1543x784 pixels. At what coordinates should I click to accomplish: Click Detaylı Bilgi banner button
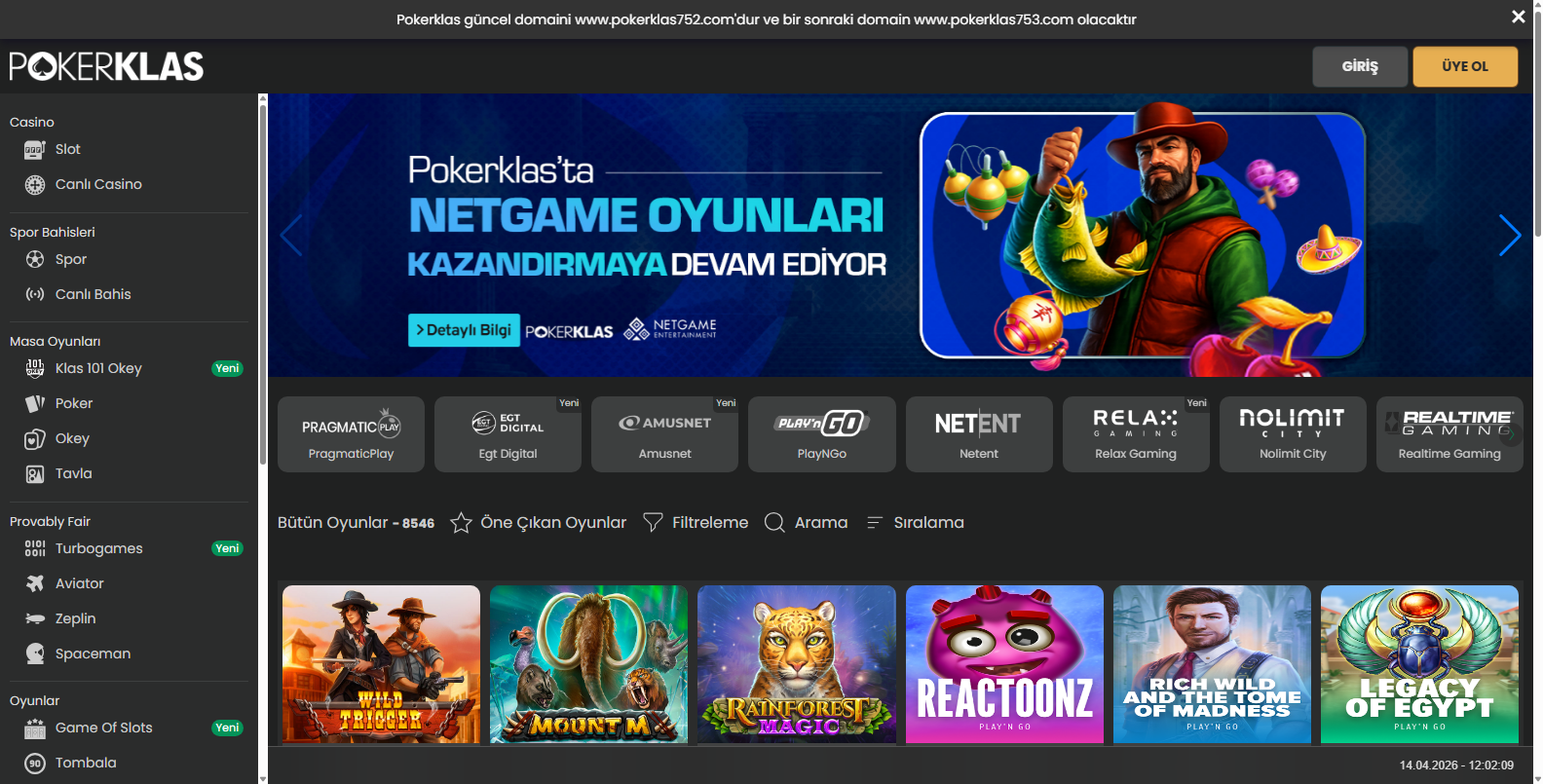(x=464, y=330)
